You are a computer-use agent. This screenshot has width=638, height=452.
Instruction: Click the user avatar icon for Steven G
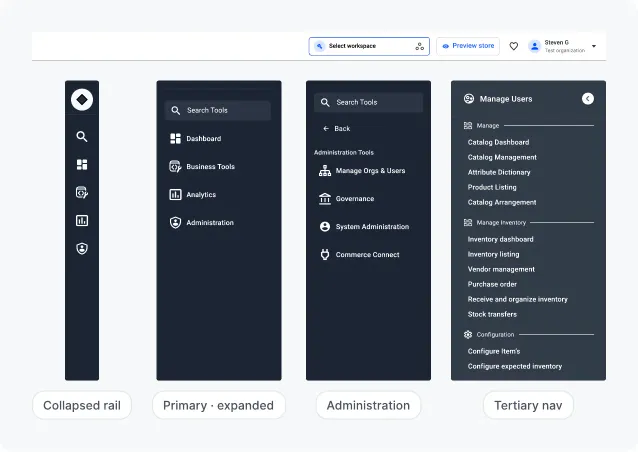534,46
